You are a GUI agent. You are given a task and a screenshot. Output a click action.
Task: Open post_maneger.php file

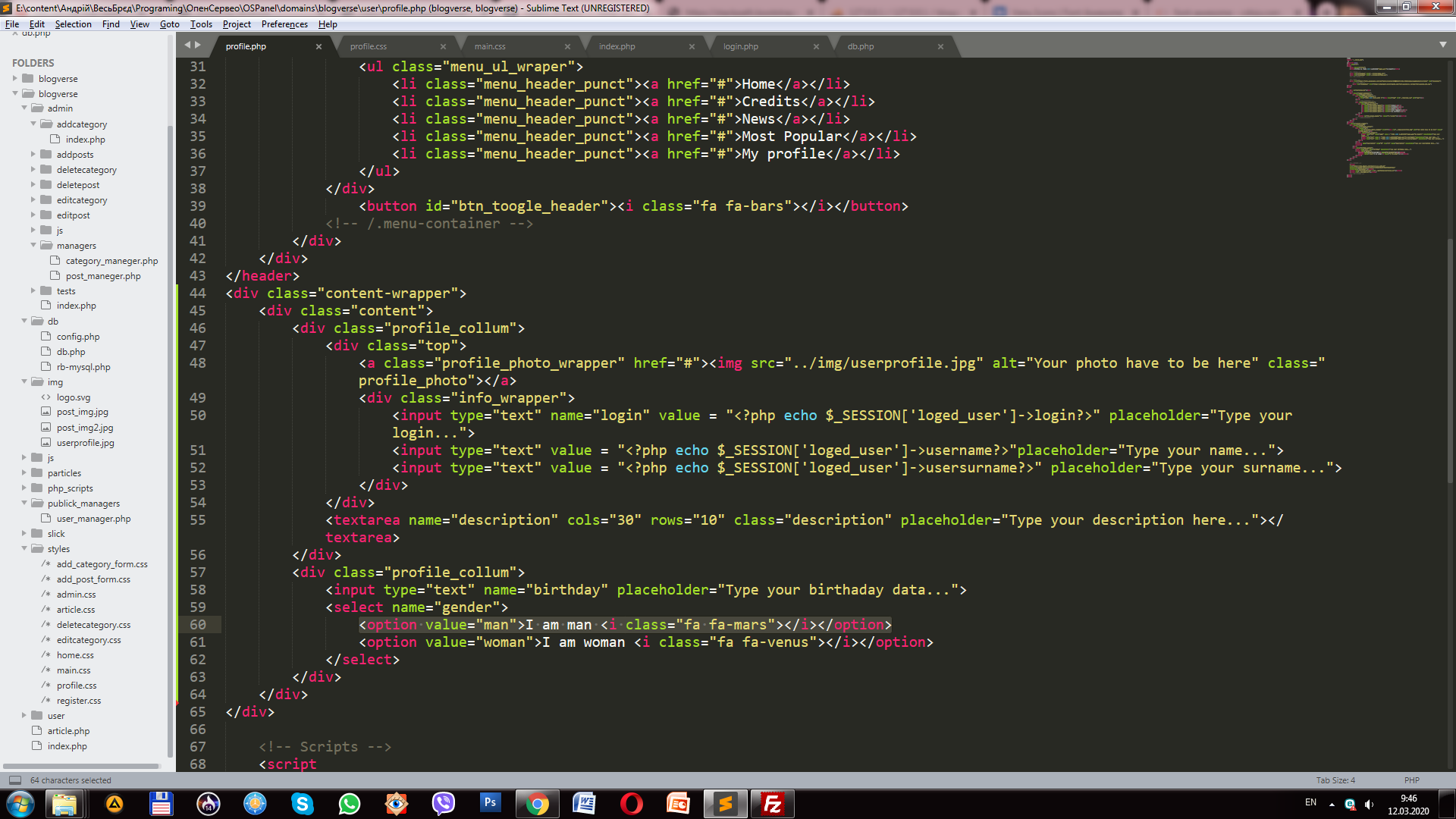pyautogui.click(x=103, y=276)
